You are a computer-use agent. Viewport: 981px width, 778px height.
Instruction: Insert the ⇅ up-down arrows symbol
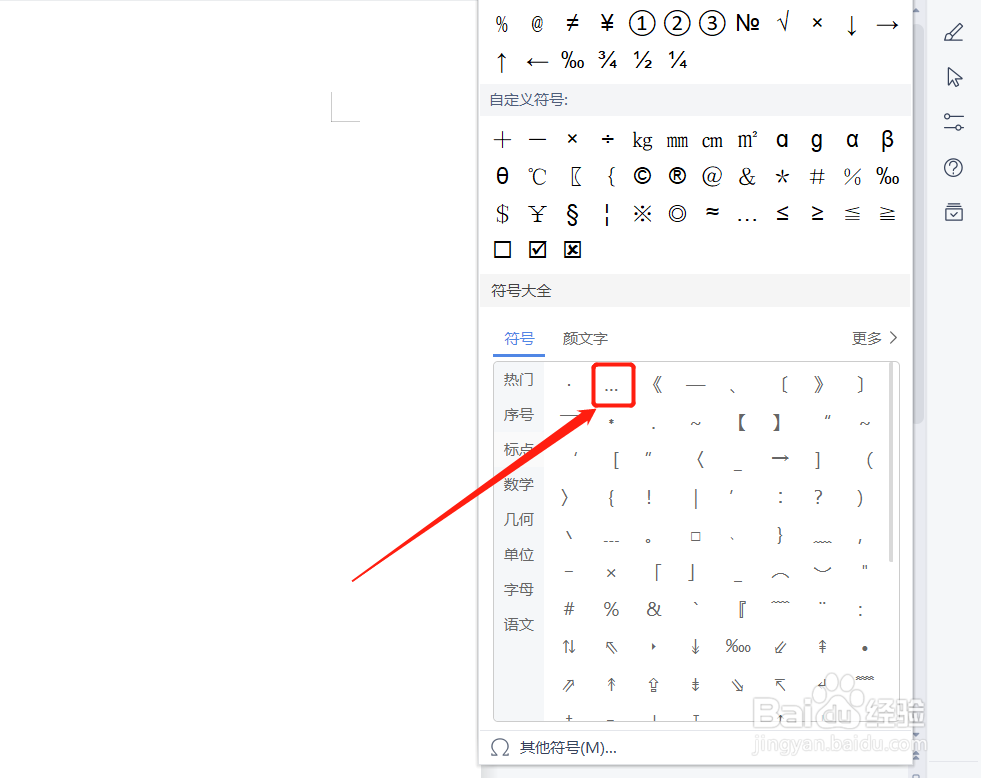569,647
